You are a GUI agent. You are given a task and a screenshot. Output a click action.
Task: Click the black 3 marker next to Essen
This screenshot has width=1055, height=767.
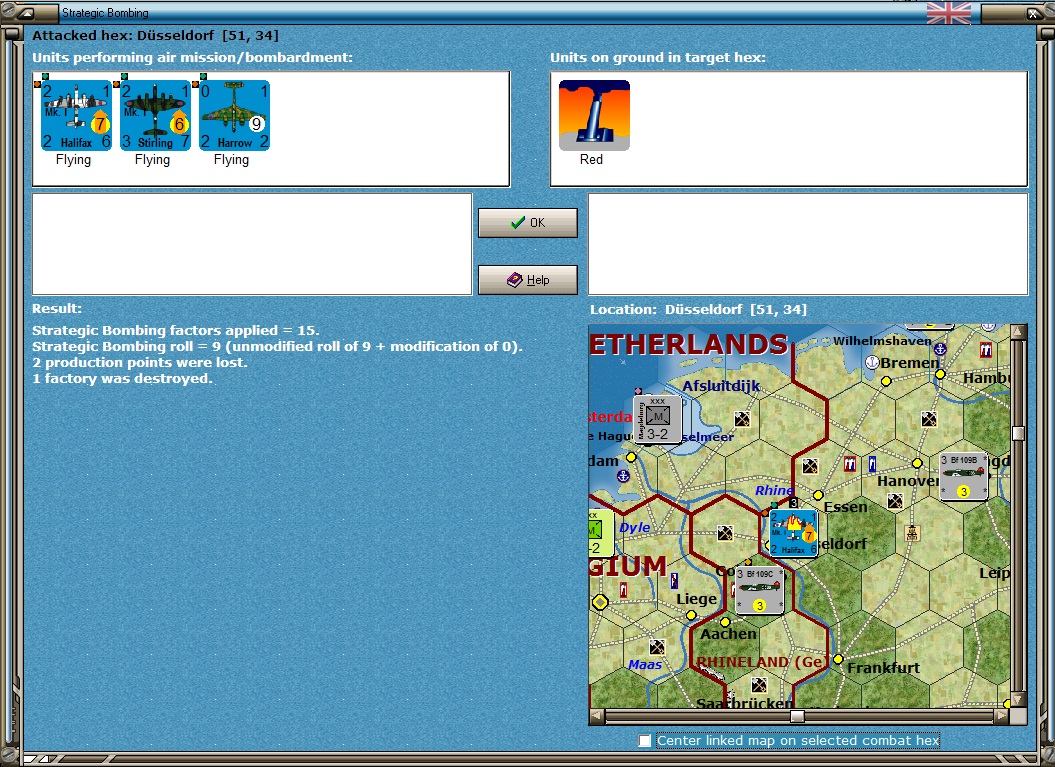pos(794,503)
